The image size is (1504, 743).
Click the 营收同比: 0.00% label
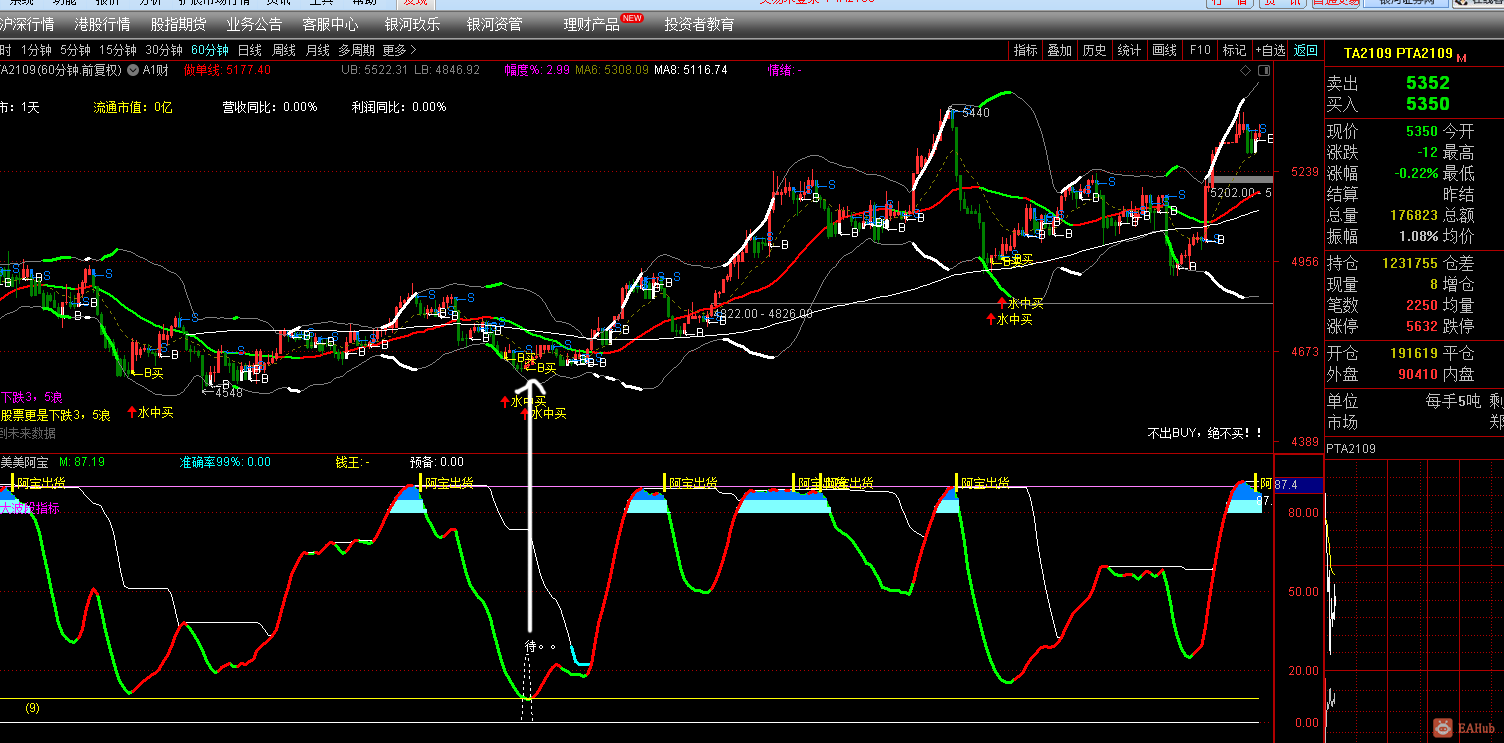pos(270,107)
